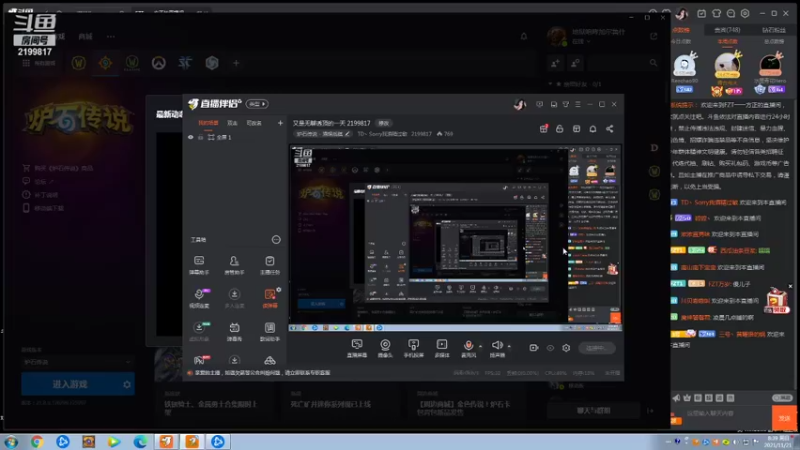Open Battle.net notifications bell
This screenshot has width=800, height=450.
click(524, 36)
